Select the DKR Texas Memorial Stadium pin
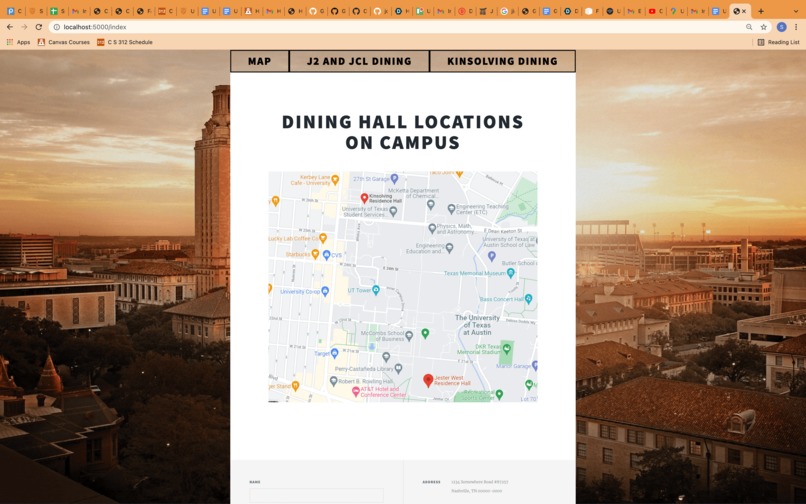The width and height of the screenshot is (806, 504). [506, 349]
